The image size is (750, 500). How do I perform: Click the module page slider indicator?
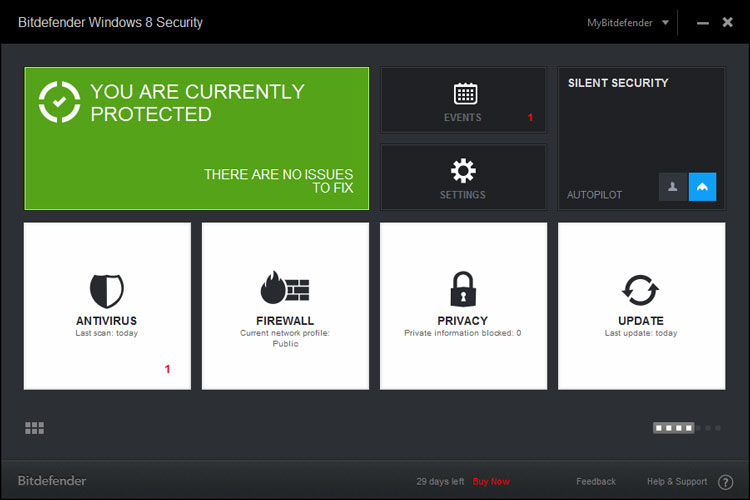(673, 428)
